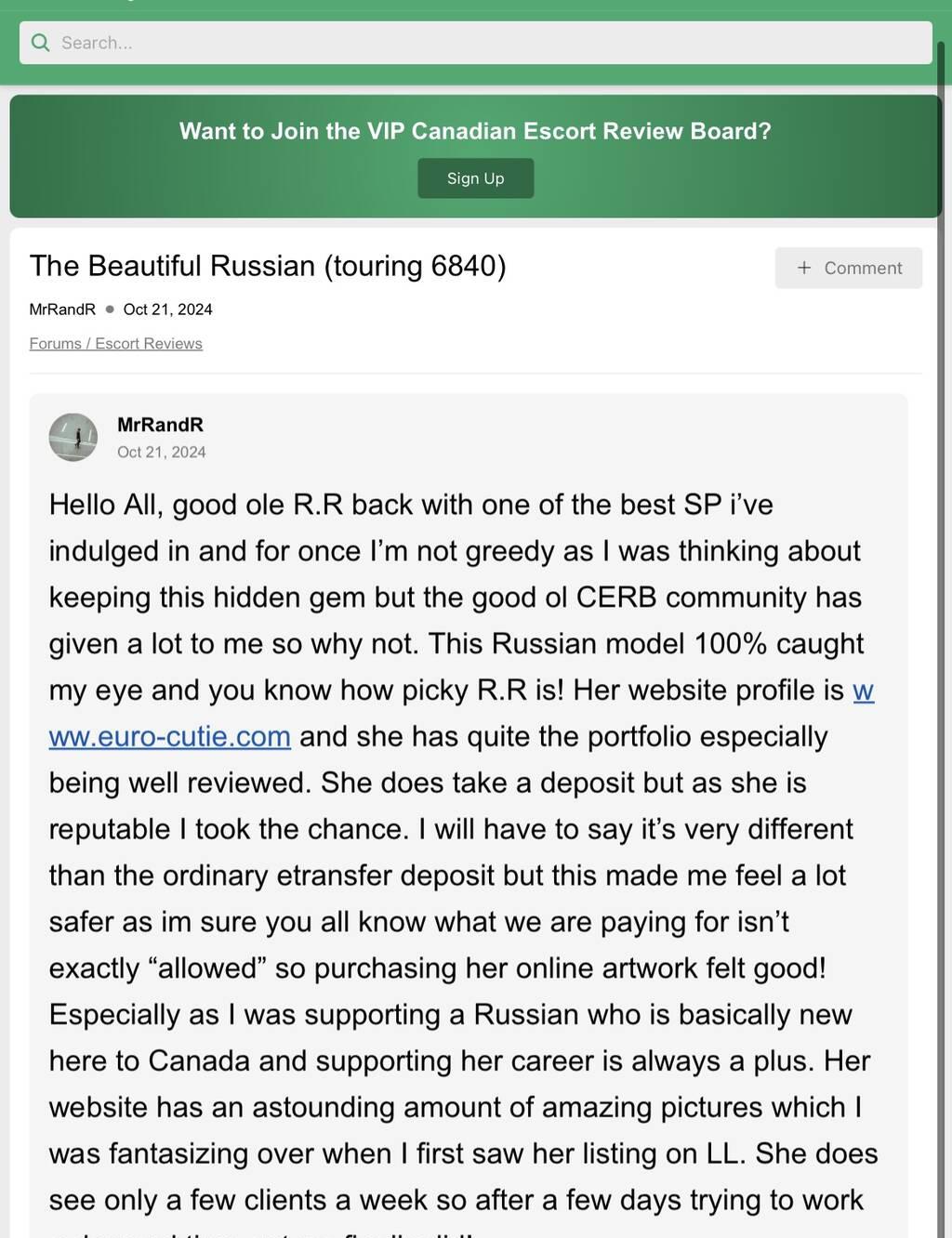
Task: Click the bold MrRandR username beside avatar
Action: point(160,425)
